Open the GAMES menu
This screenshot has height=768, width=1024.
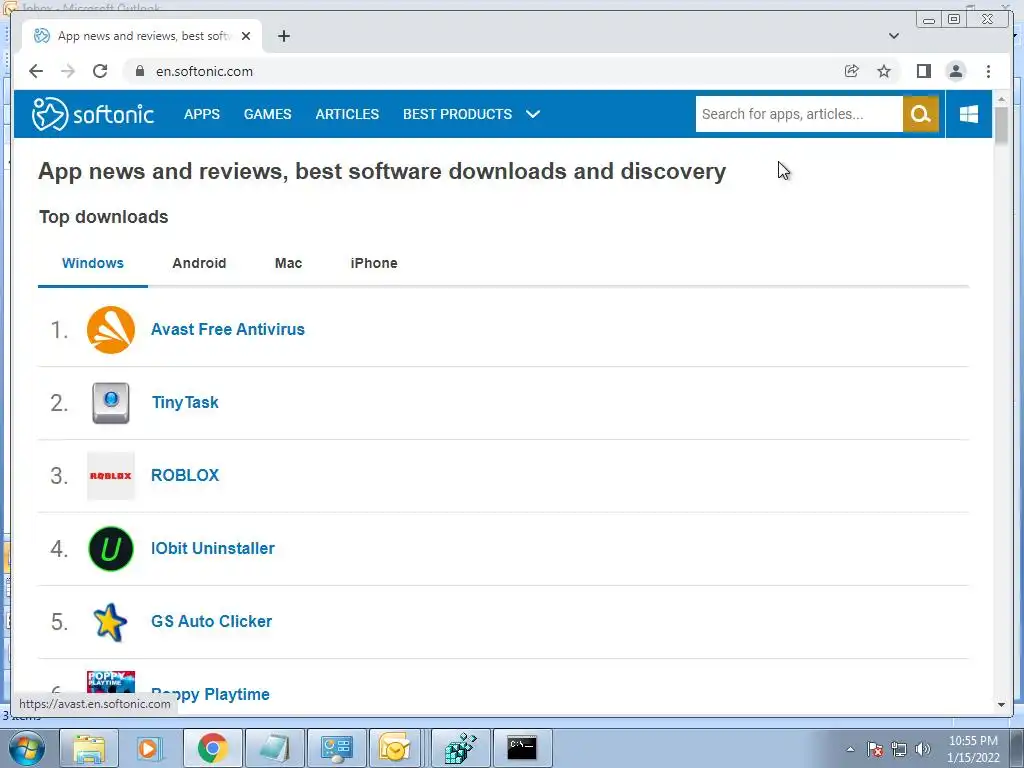click(268, 114)
